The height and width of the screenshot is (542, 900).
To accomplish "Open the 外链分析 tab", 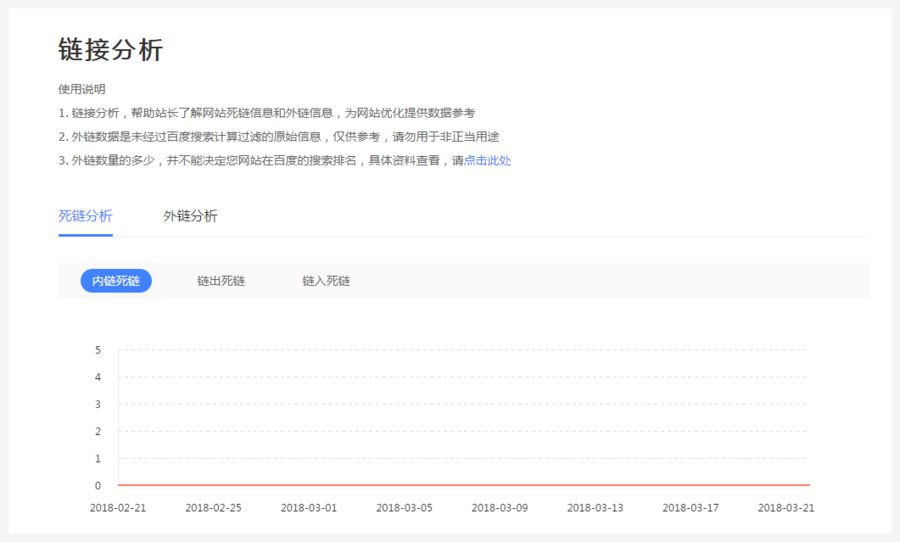I will click(x=190, y=216).
